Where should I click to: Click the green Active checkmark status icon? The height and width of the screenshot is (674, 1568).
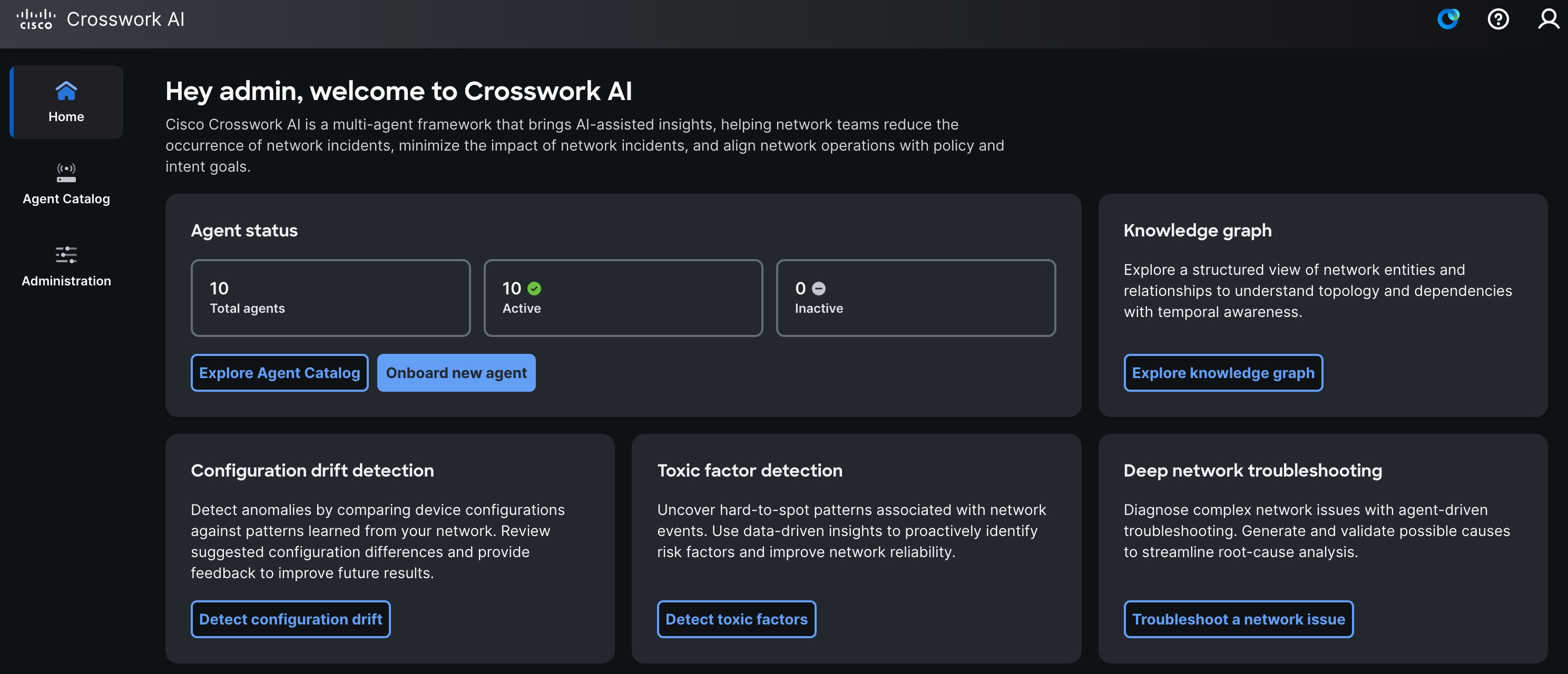(x=534, y=289)
